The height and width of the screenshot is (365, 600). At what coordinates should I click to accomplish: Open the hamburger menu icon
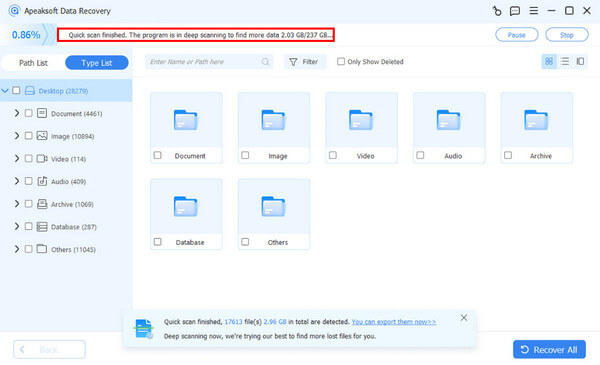coord(533,11)
